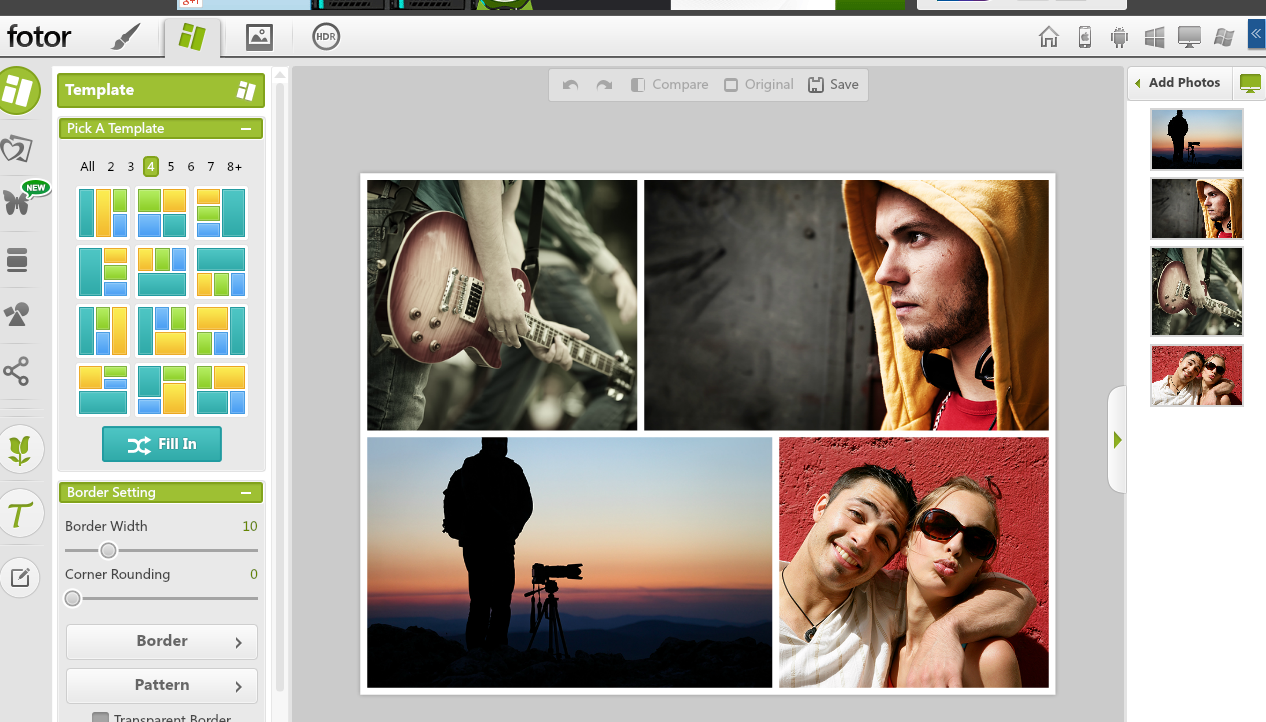
Task: Toggle the Transparent Border checkbox
Action: pos(100,717)
